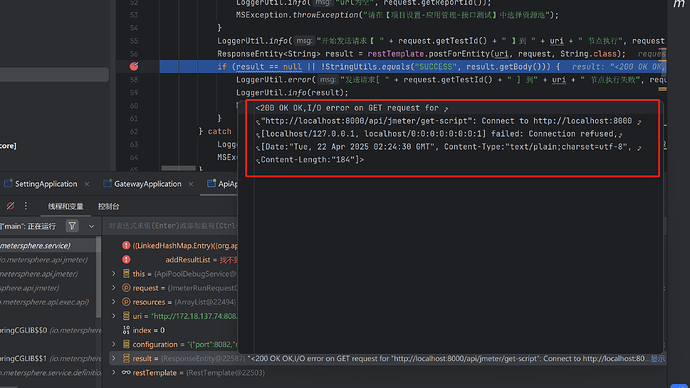Switch to the 控制台 console tab

108,206
